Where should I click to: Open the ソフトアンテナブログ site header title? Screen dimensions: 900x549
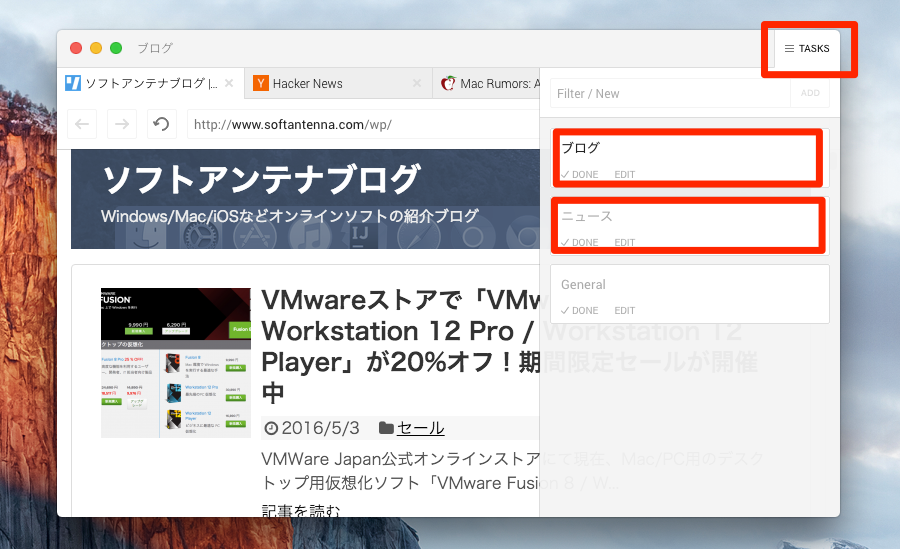pyautogui.click(x=261, y=179)
